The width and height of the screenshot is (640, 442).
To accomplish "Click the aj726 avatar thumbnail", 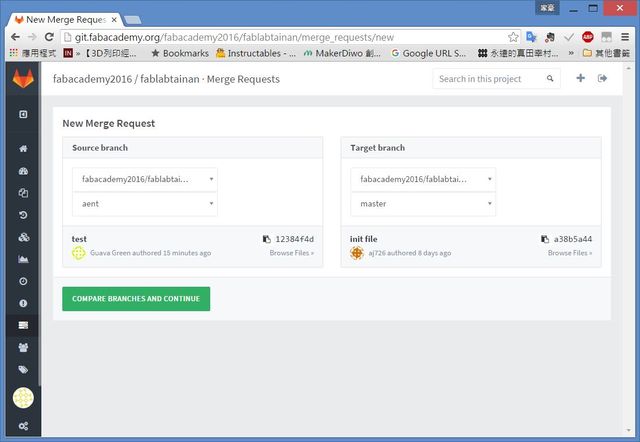I will click(357, 253).
